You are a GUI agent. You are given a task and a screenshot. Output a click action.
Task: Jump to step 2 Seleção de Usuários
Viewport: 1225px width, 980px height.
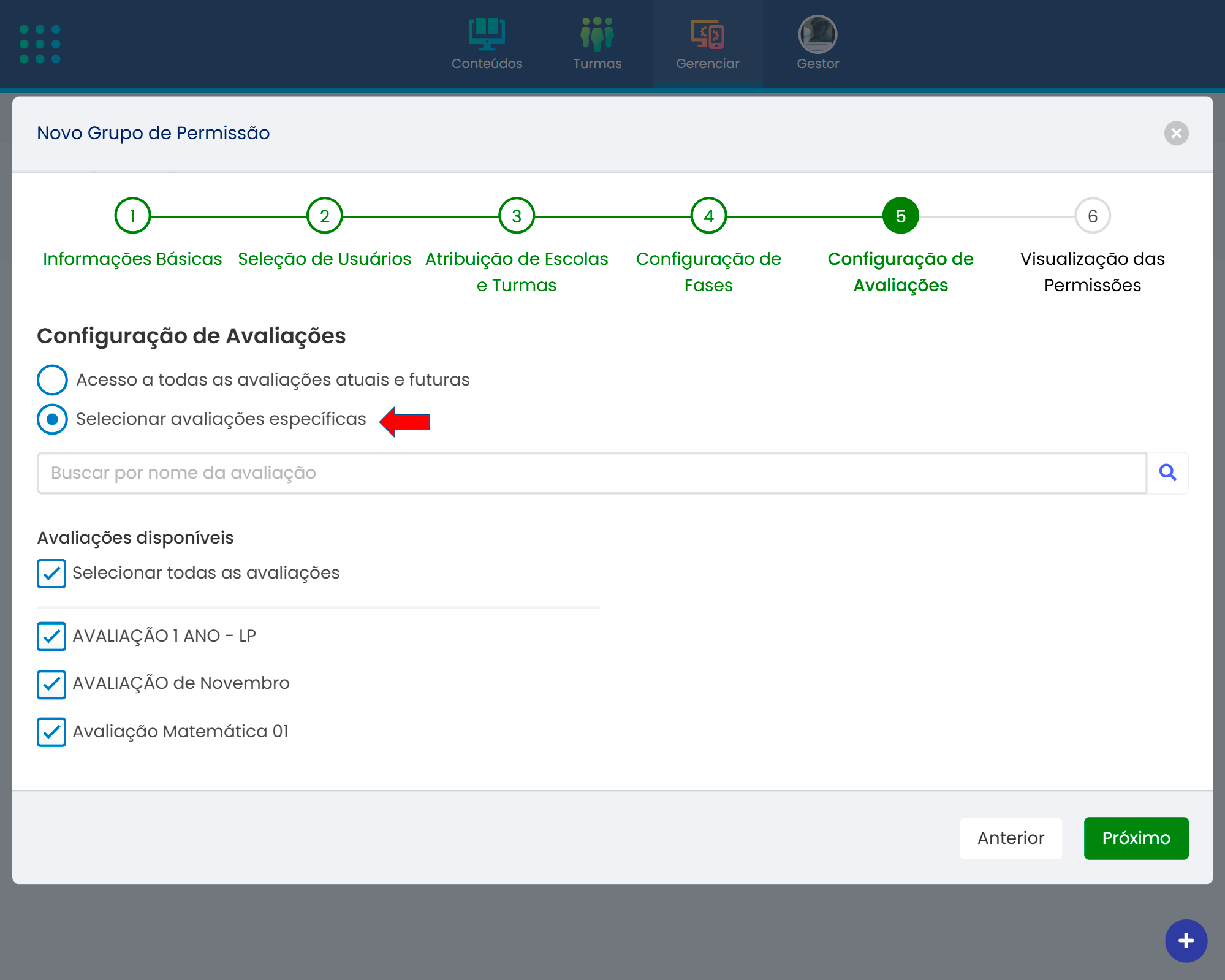click(324, 216)
